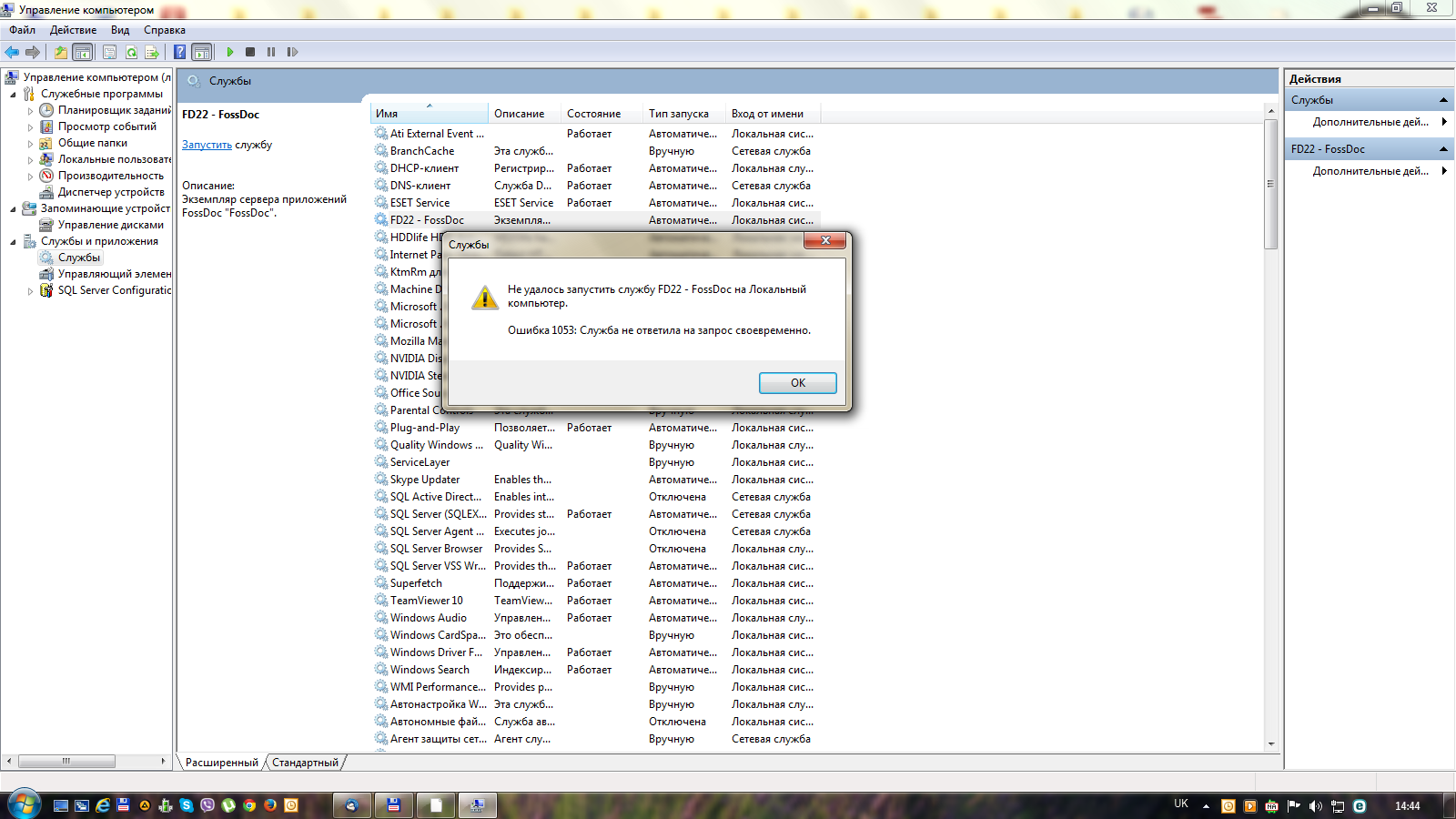The width and height of the screenshot is (1456, 819).
Task: Select Диспетчер устройств in the tree
Action: [111, 192]
